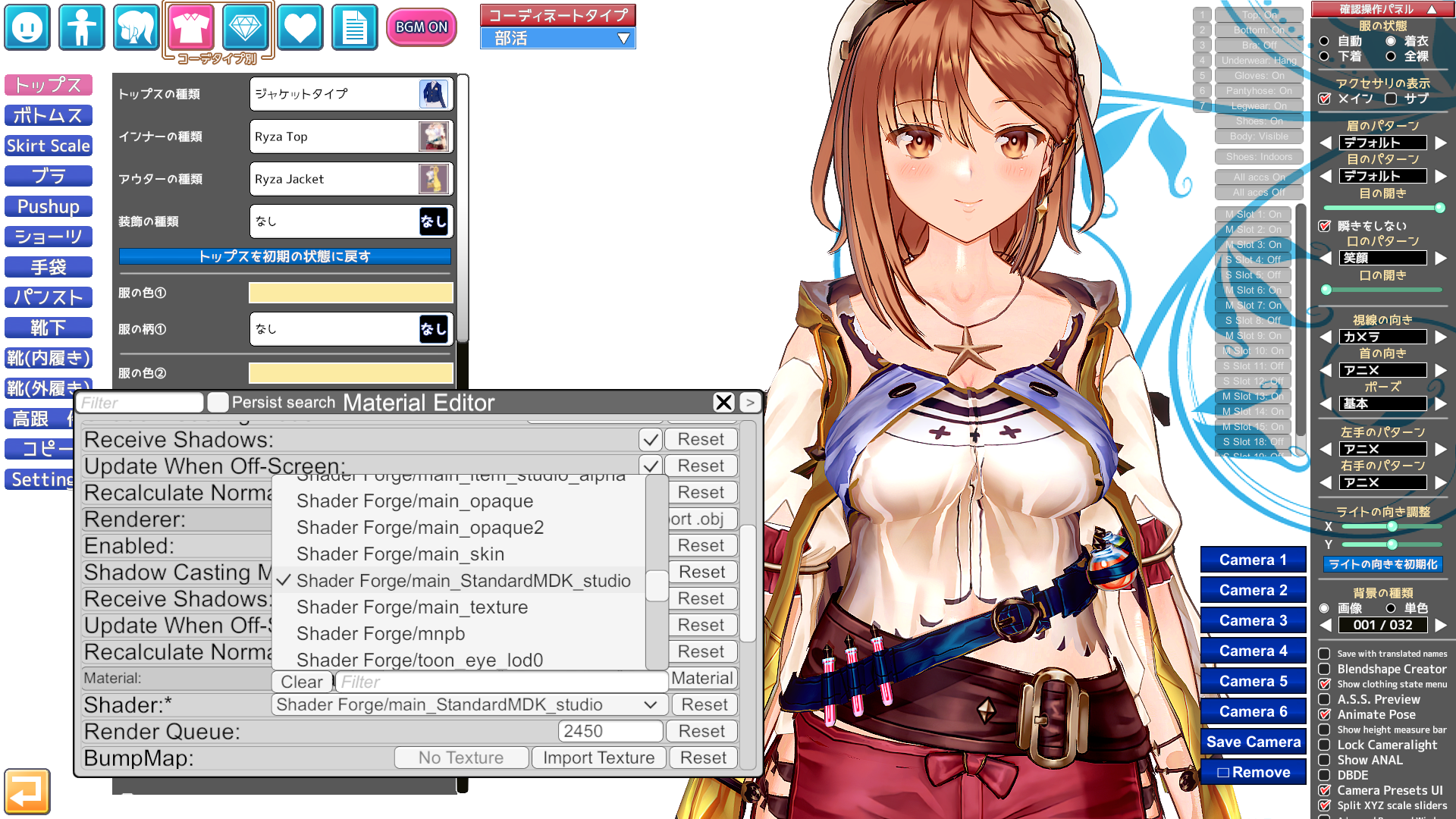This screenshot has width=1456, height=819.
Task: Enable the Lock Cameralight checkbox
Action: point(1324,745)
